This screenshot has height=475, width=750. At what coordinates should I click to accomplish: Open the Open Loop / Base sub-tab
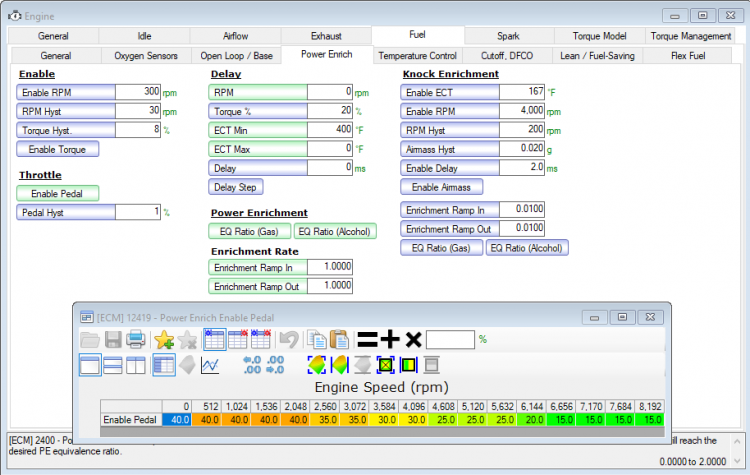click(x=236, y=55)
